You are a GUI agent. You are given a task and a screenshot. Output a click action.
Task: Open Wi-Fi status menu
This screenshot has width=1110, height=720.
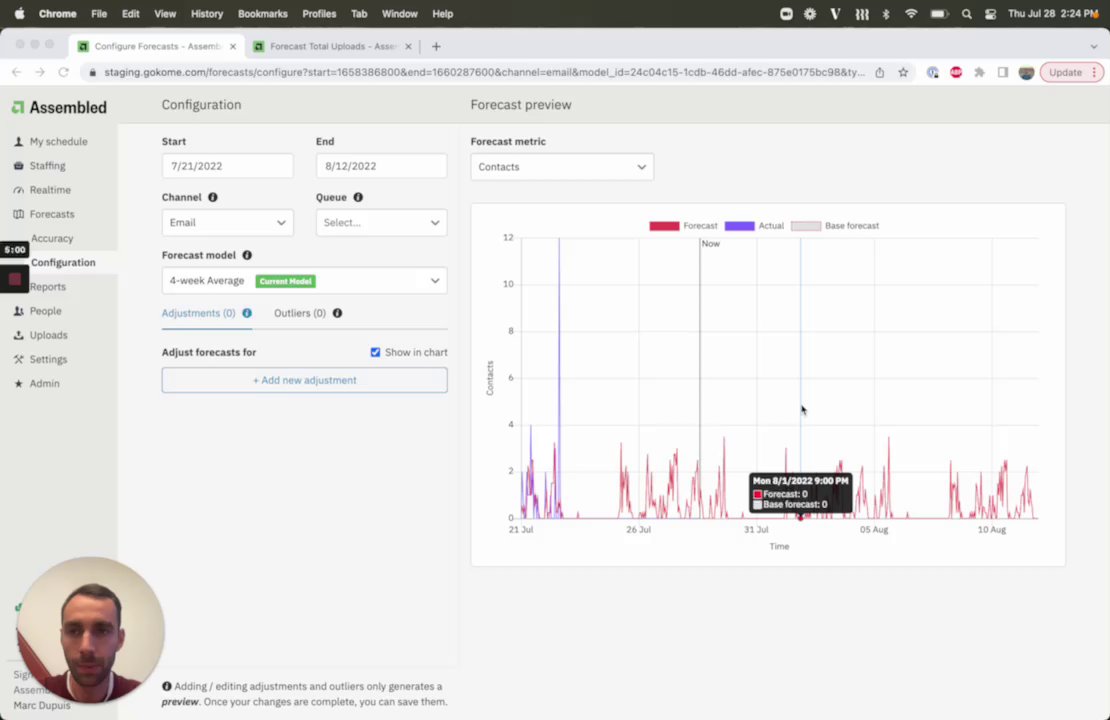click(911, 14)
